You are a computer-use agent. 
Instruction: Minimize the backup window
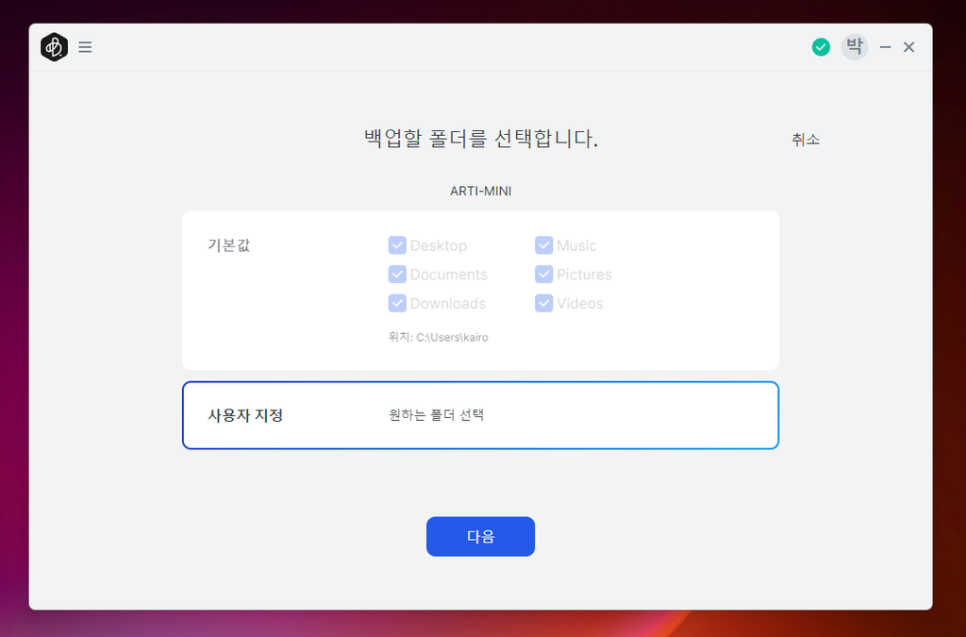click(885, 47)
